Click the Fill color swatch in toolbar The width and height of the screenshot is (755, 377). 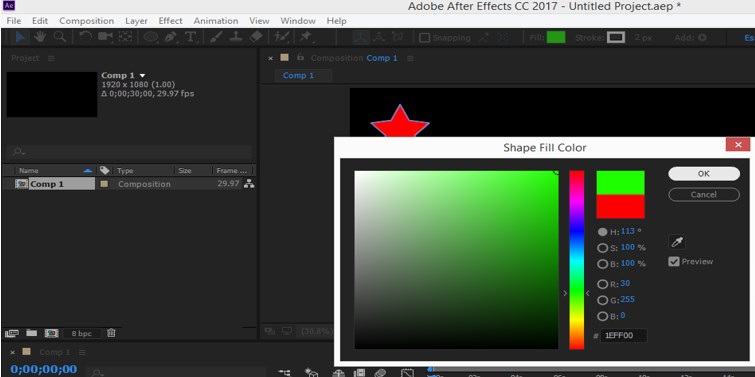tap(556, 38)
